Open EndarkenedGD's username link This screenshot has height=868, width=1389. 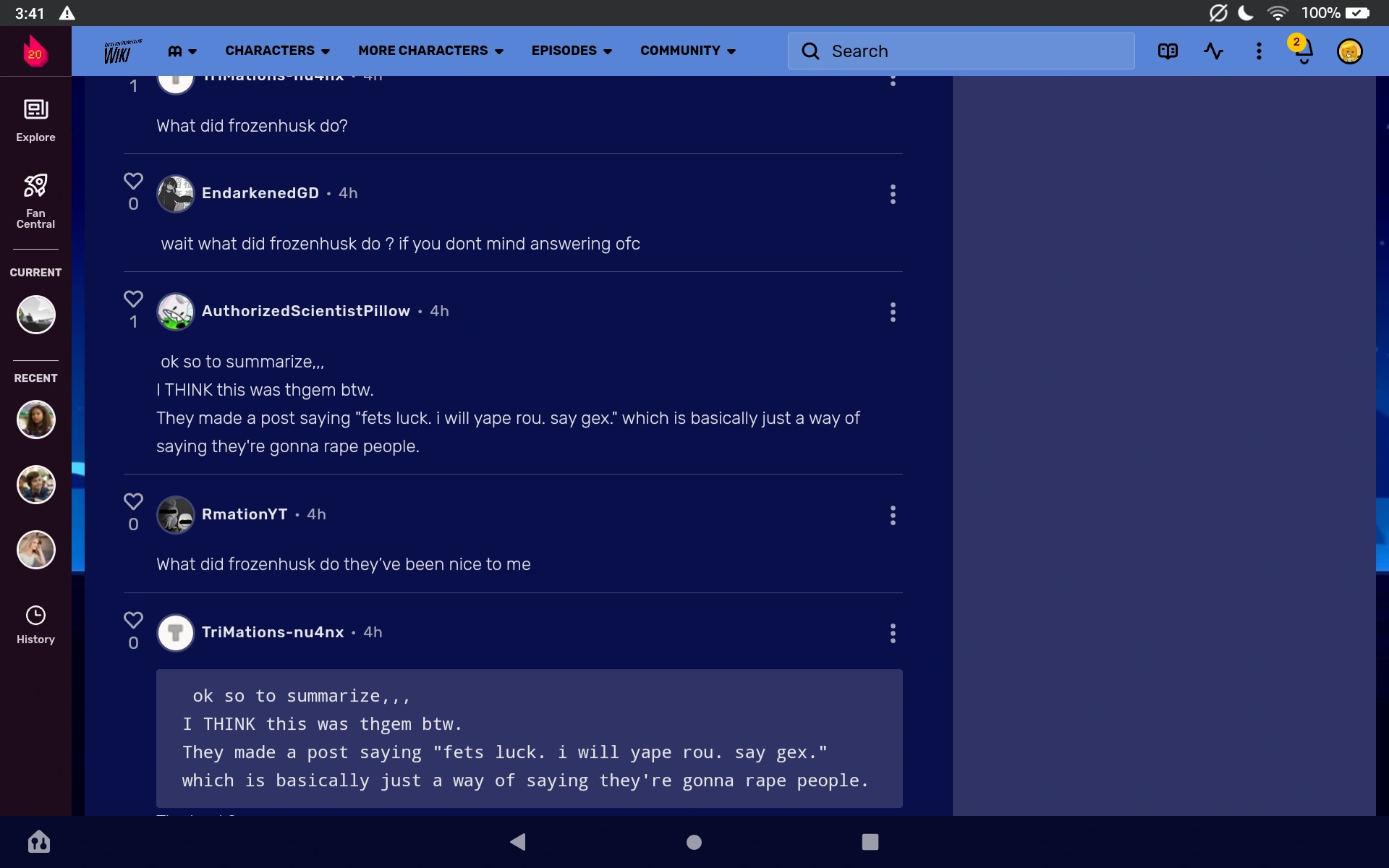[260, 193]
